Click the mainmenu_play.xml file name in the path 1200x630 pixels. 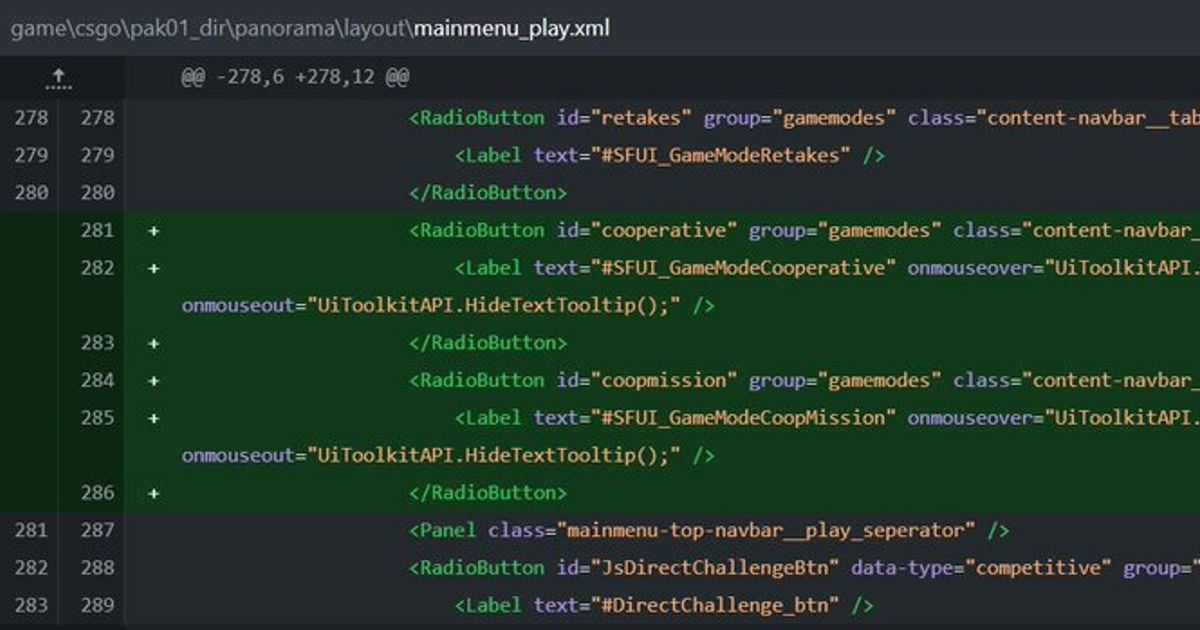click(511, 28)
